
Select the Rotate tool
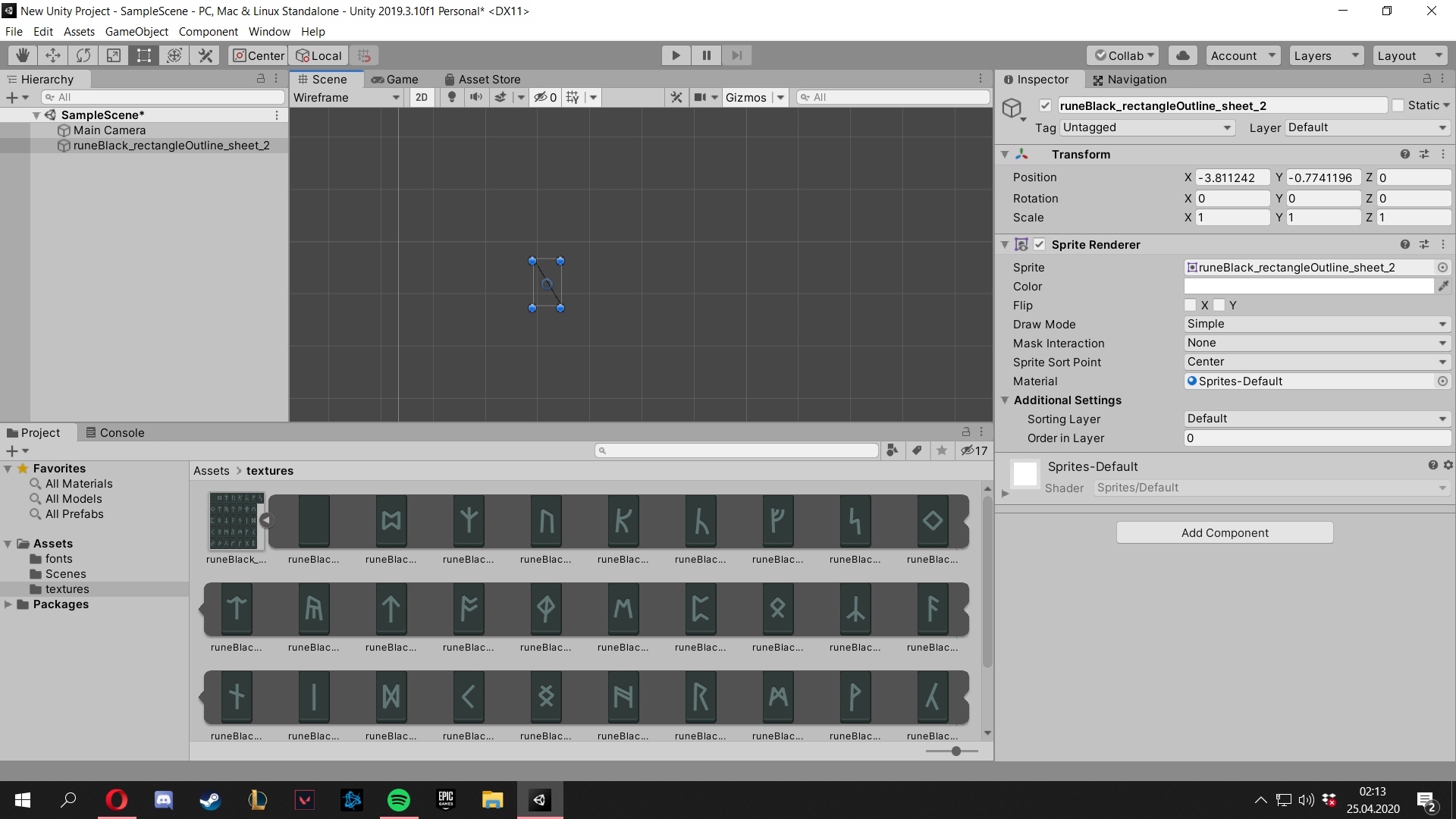(83, 55)
